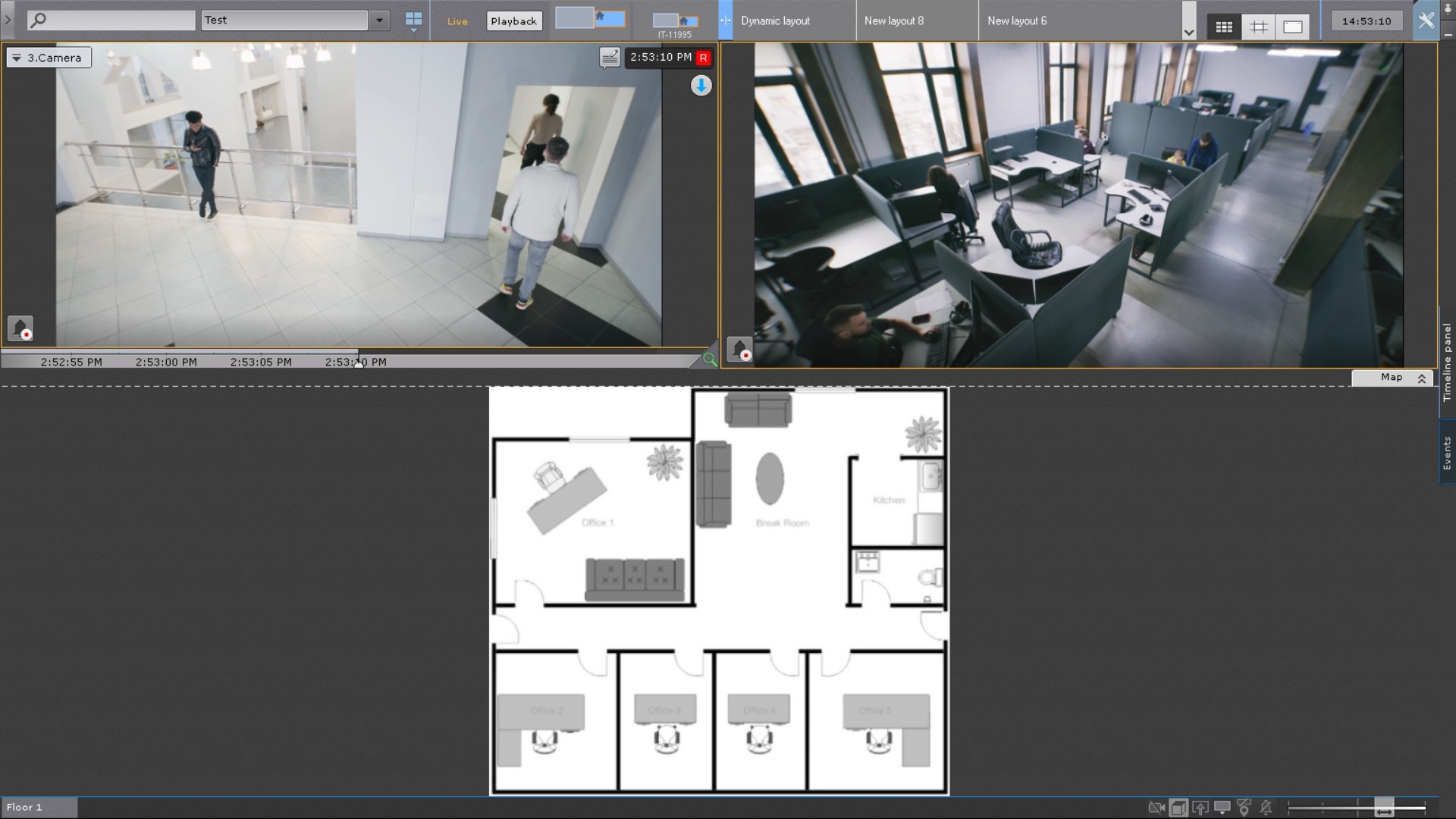Switch to the New layout 8 tab
1456x819 pixels.
[894, 21]
